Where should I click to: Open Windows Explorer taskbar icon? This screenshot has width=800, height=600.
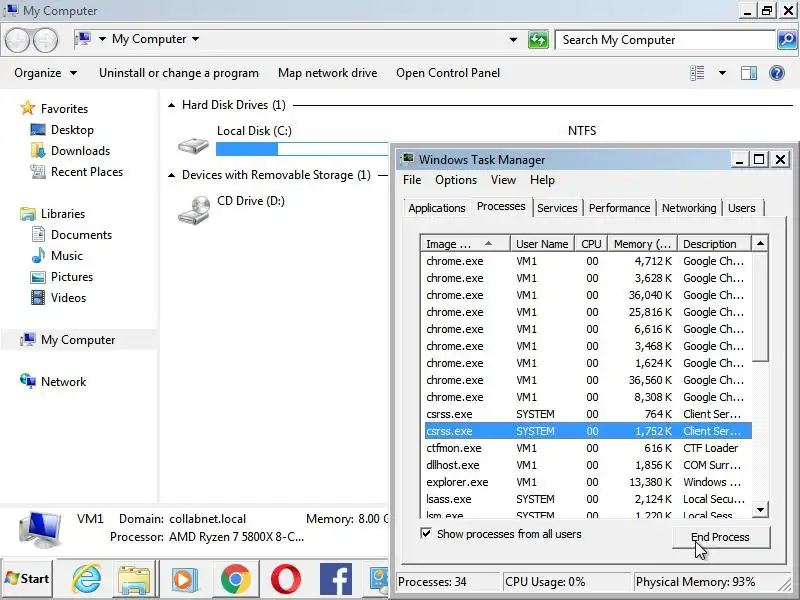[134, 580]
